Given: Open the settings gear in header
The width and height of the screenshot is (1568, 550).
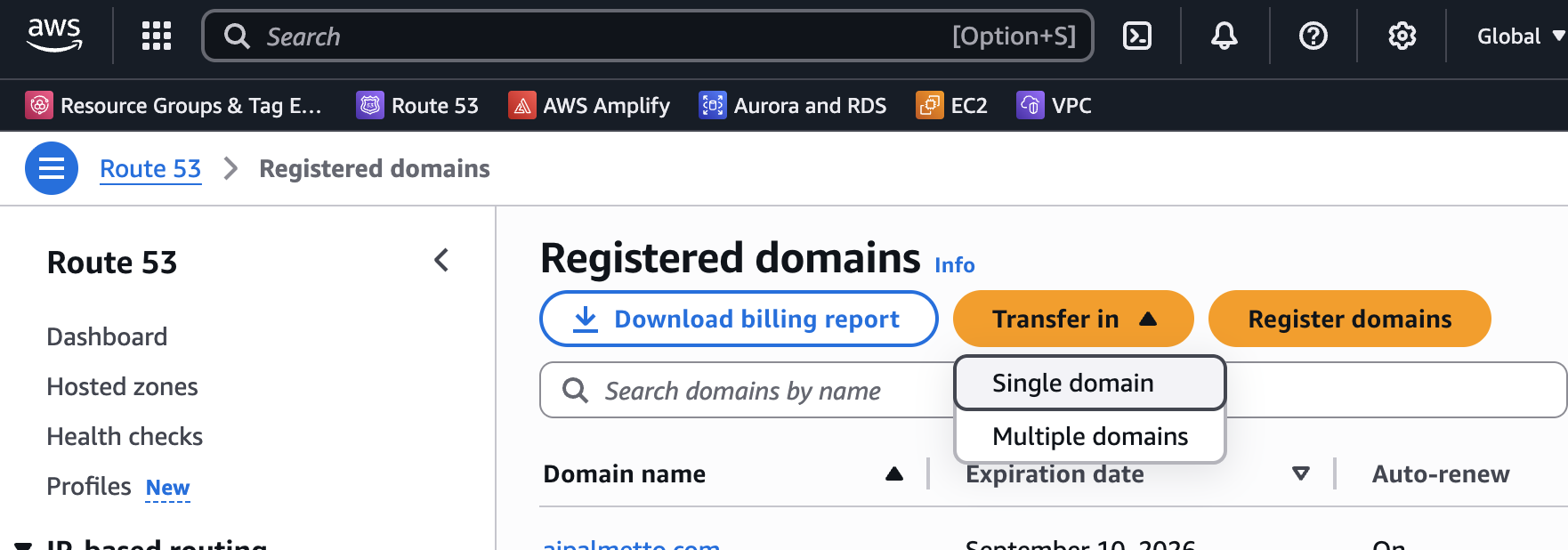Looking at the screenshot, I should (x=1402, y=36).
